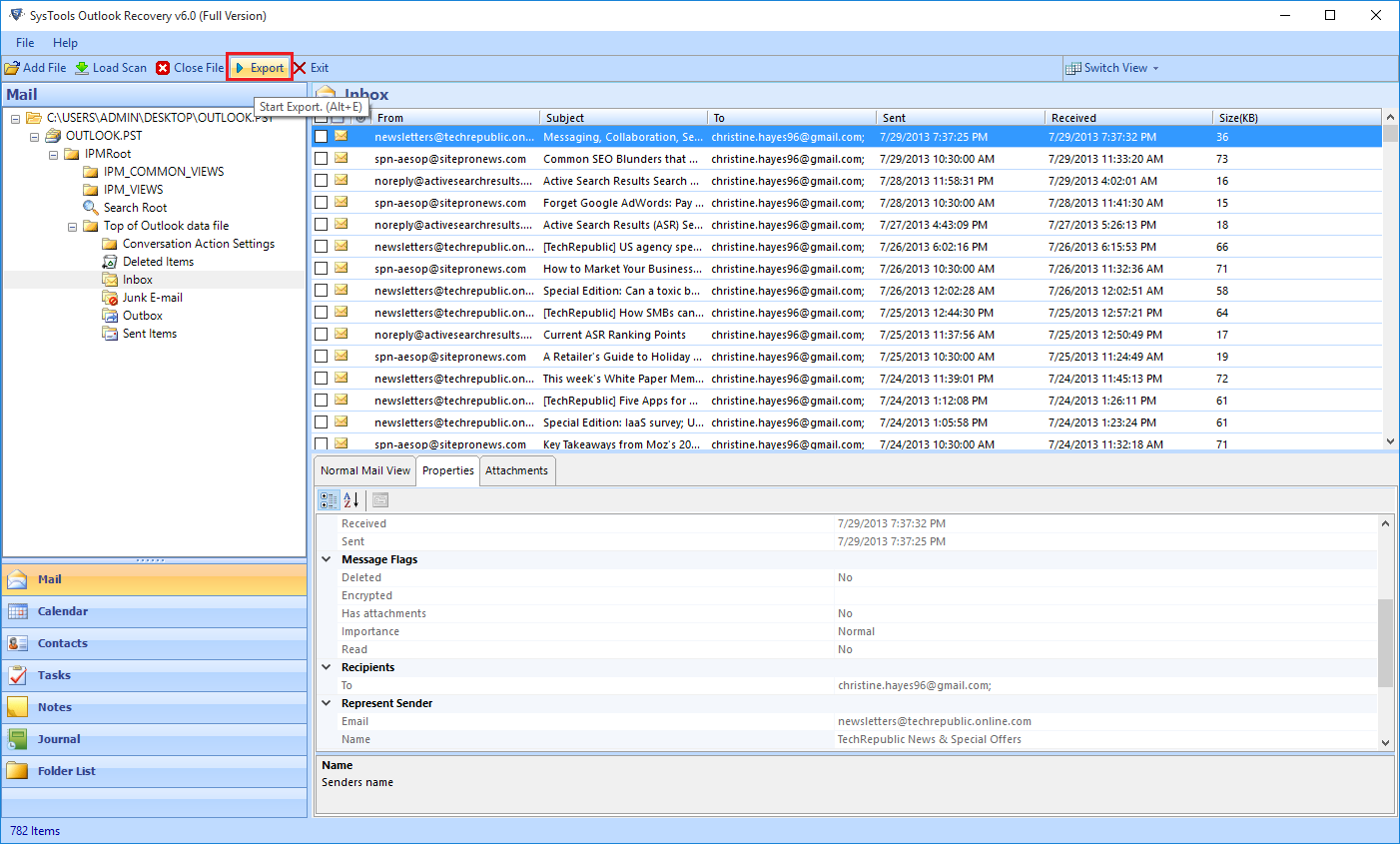
Task: Select Deleted Items folder icon
Action: coord(110,262)
